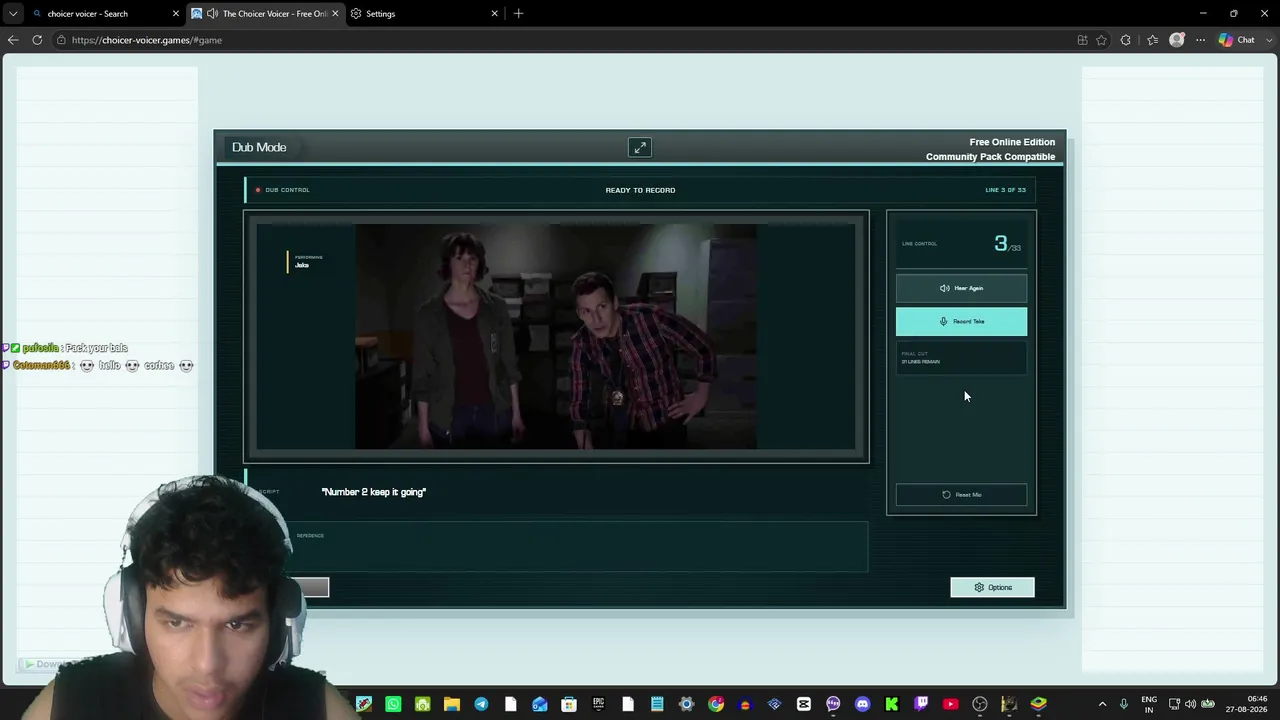Go back to the previous page
1280x720 pixels.
pos(13,40)
